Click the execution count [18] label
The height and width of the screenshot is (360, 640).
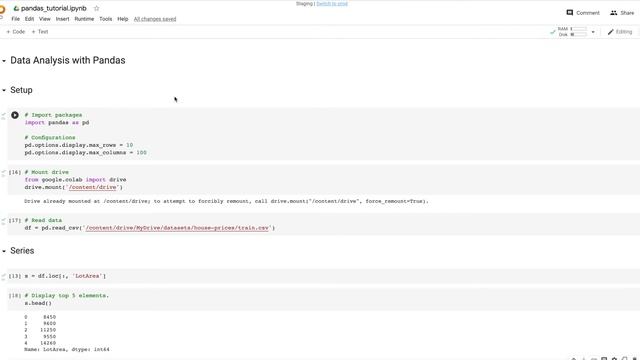15,296
